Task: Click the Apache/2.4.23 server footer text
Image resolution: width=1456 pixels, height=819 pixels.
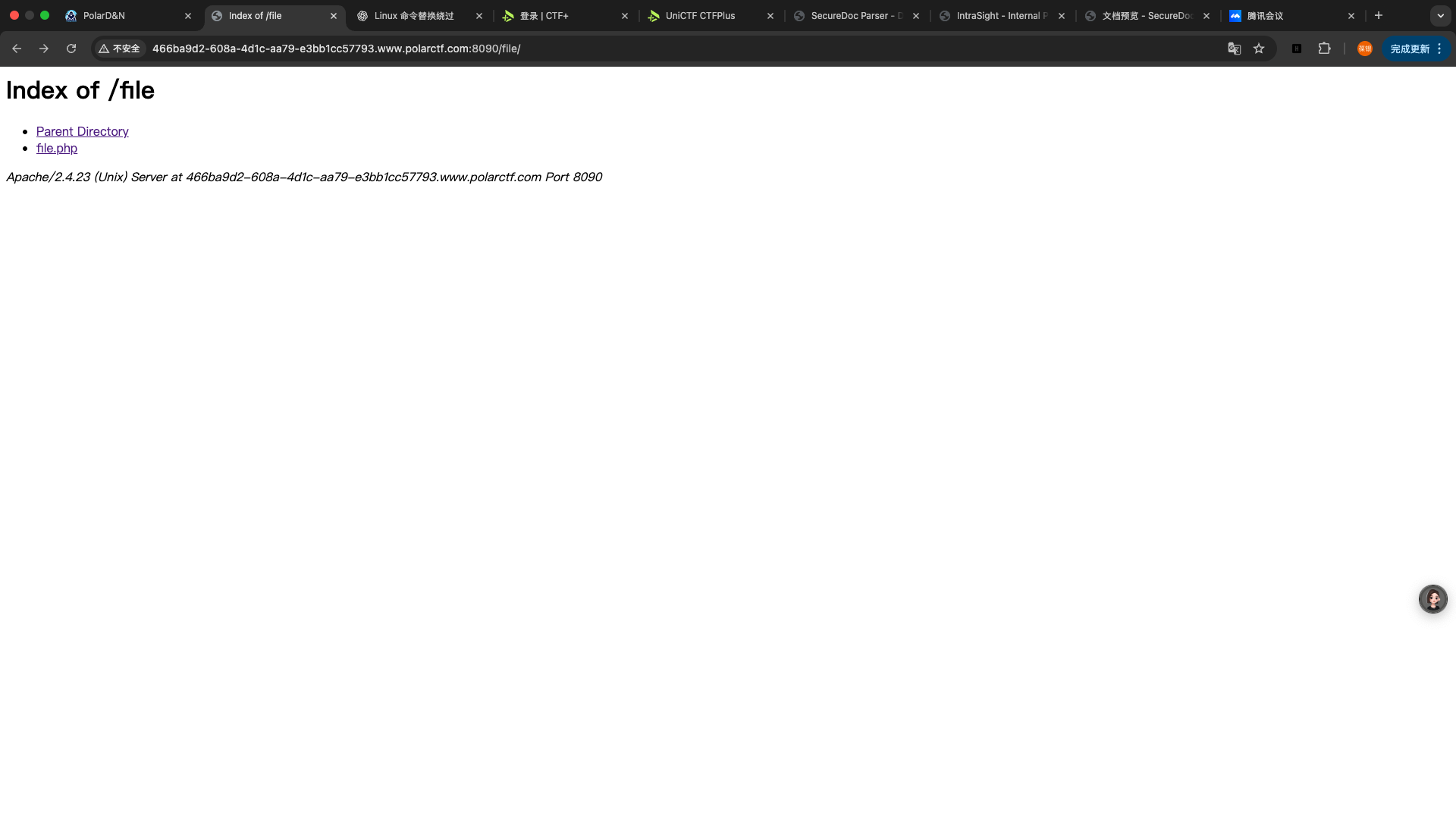Action: click(x=304, y=177)
